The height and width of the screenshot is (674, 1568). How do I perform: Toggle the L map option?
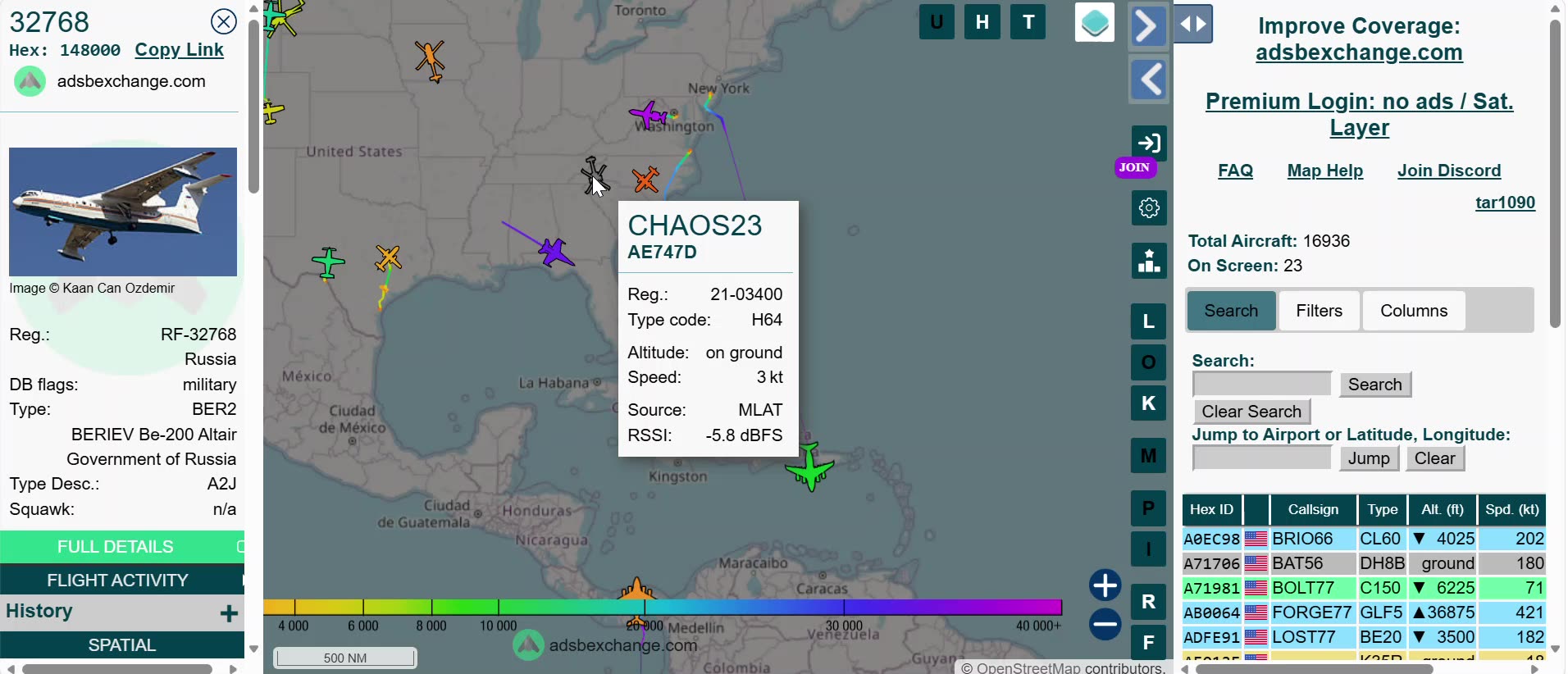1149,321
